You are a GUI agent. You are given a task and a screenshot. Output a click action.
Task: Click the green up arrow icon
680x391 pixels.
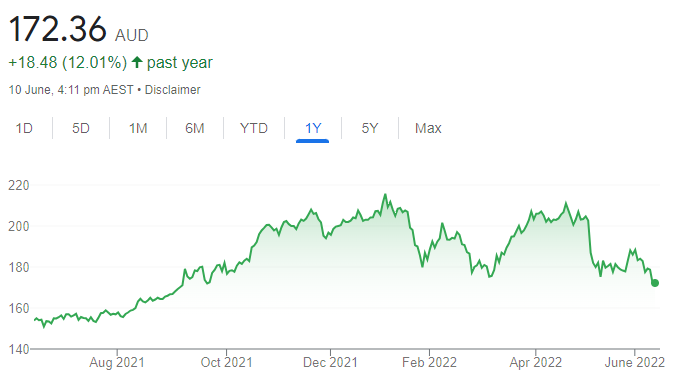pyautogui.click(x=137, y=62)
